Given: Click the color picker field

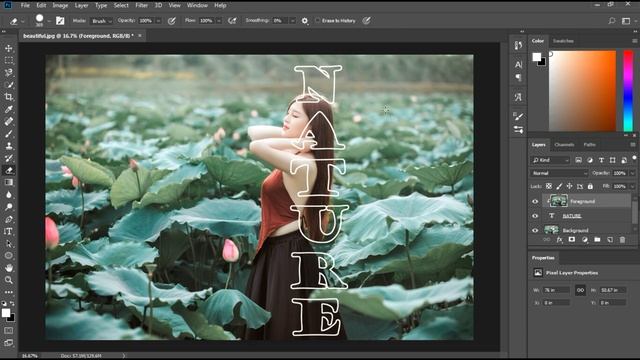Looking at the screenshot, I should pos(582,91).
